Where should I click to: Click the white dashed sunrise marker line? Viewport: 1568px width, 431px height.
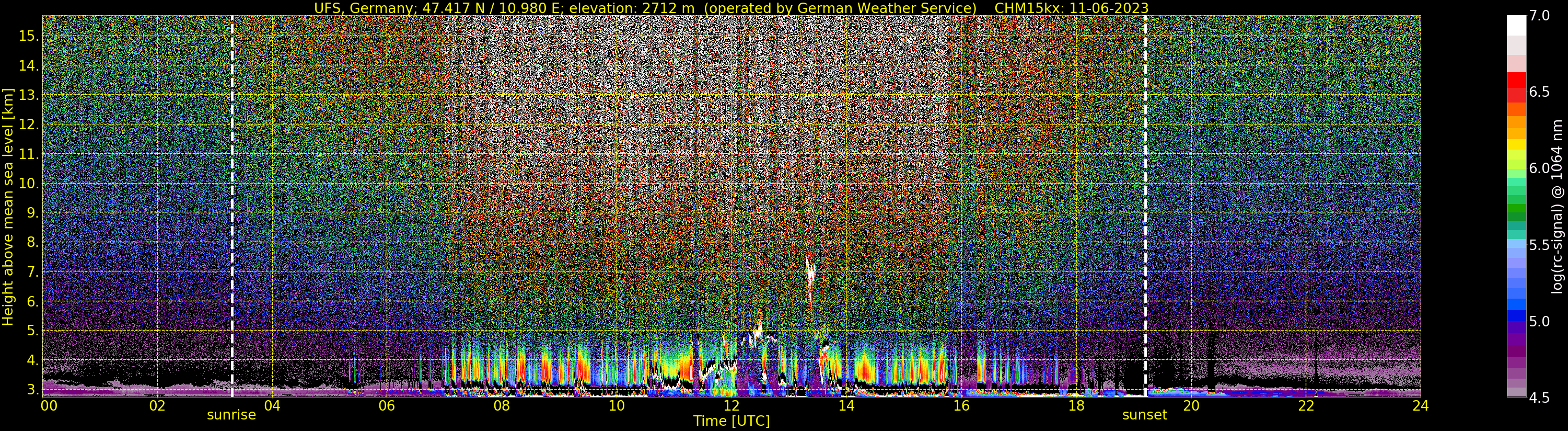(232, 206)
